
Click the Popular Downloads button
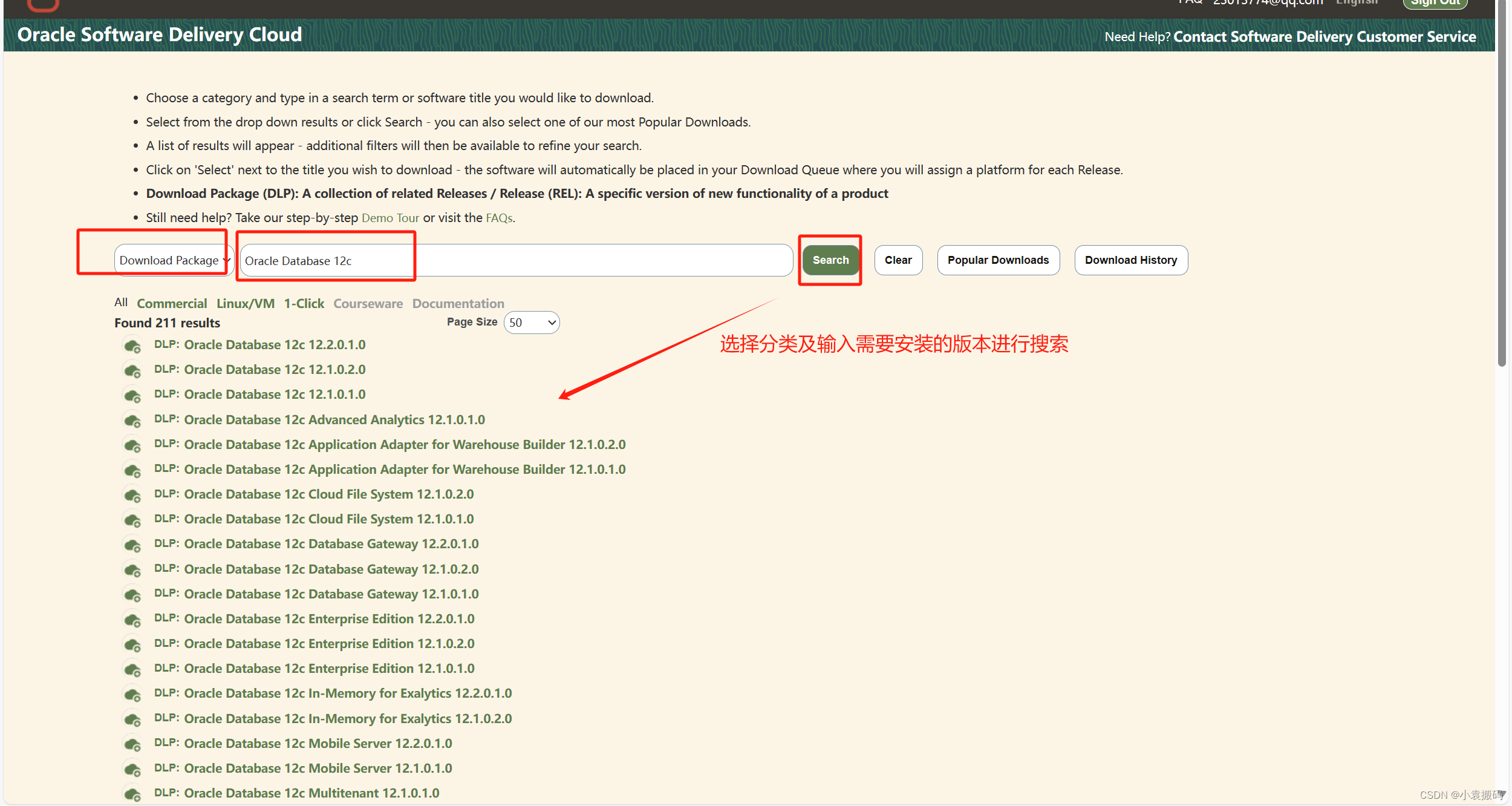pos(997,260)
